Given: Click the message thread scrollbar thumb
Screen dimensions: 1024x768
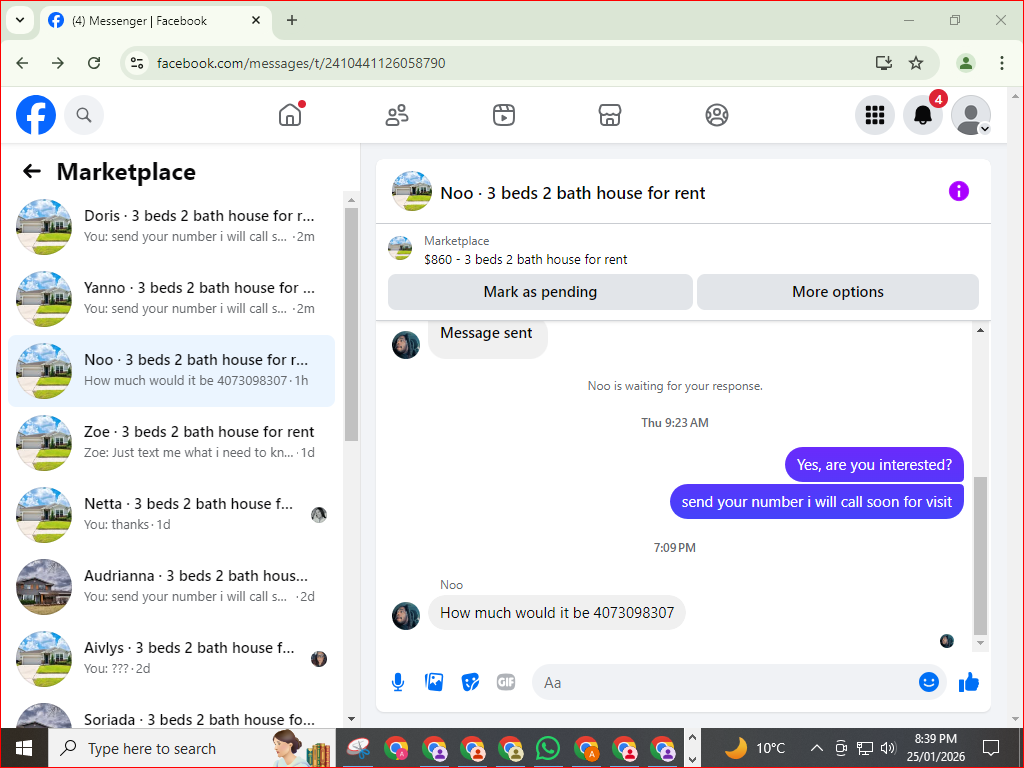Looking at the screenshot, I should (980, 555).
